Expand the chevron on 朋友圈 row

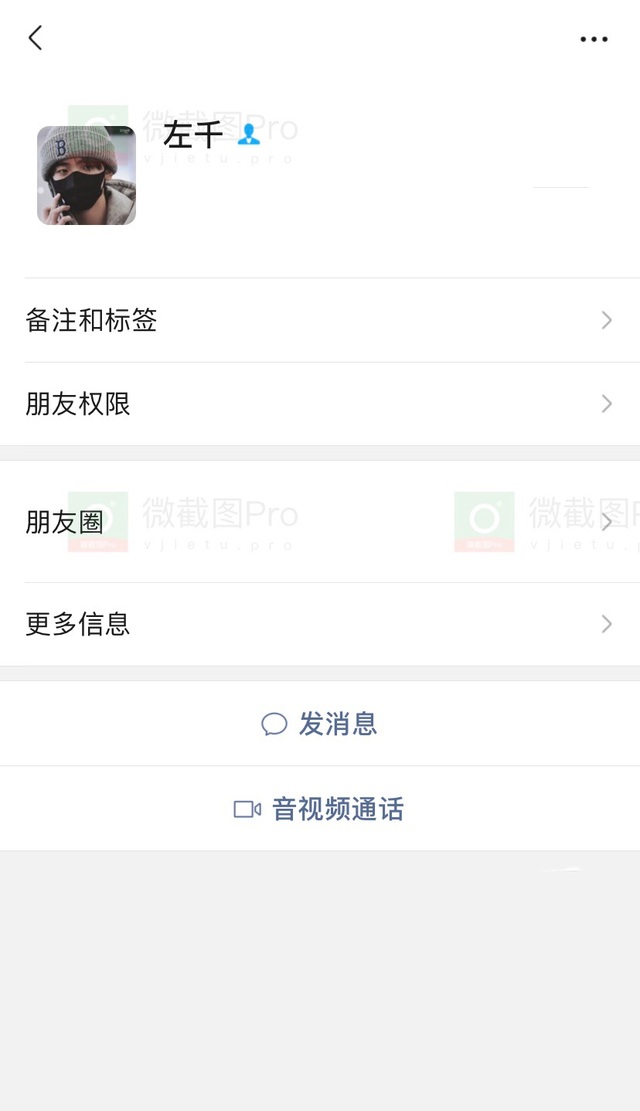607,522
